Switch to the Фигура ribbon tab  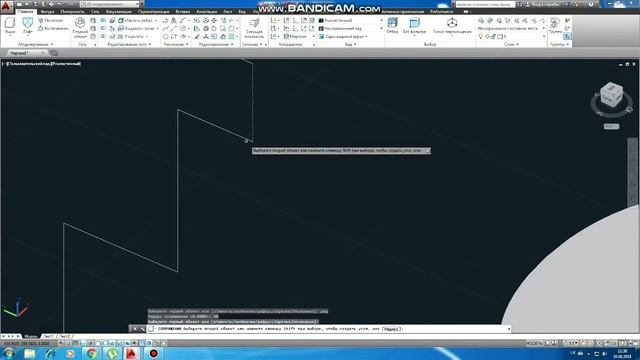(x=47, y=11)
